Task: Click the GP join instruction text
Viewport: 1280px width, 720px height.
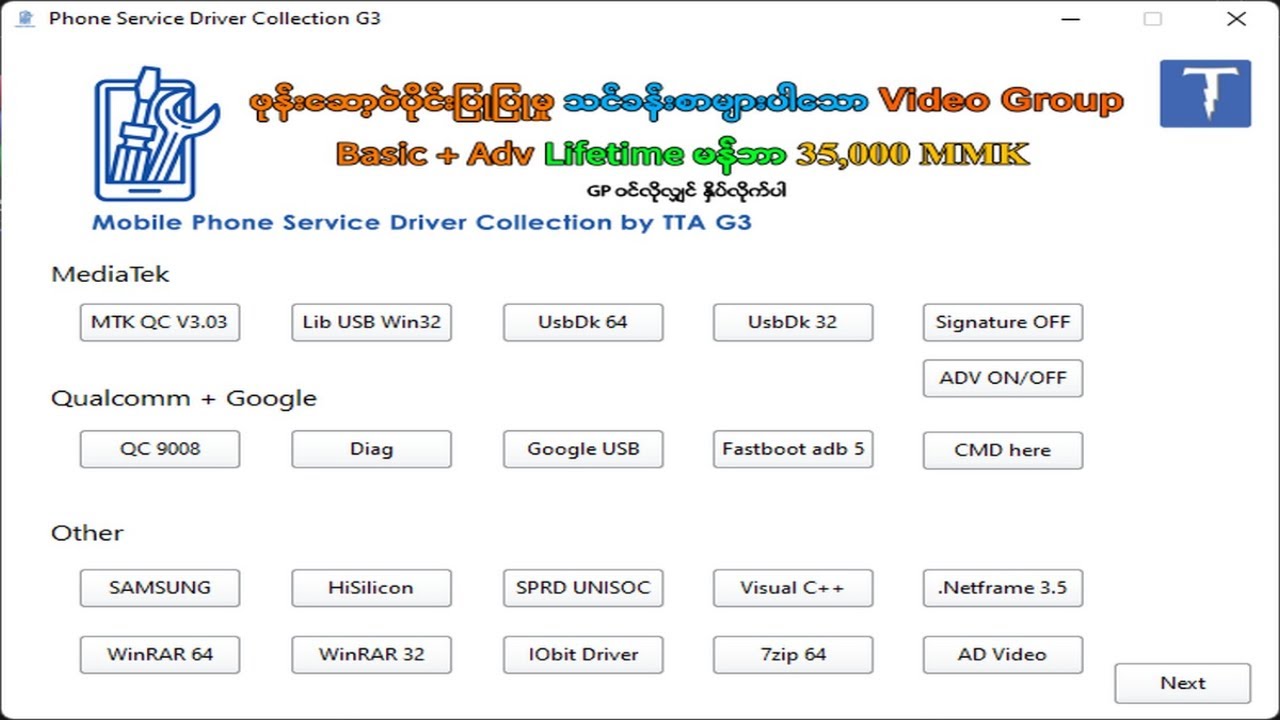Action: click(x=686, y=189)
